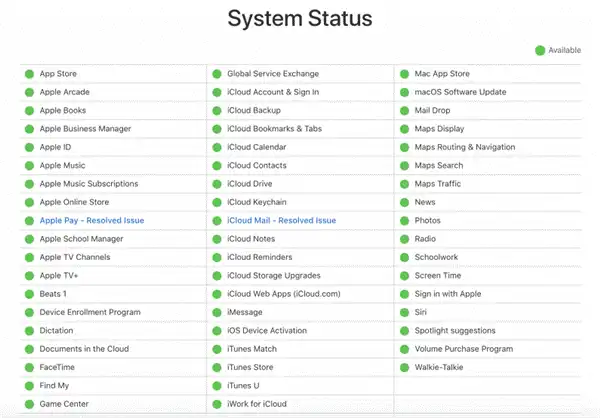Click the status dot beside iCloud Mail
The width and height of the screenshot is (600, 418).
coord(217,221)
